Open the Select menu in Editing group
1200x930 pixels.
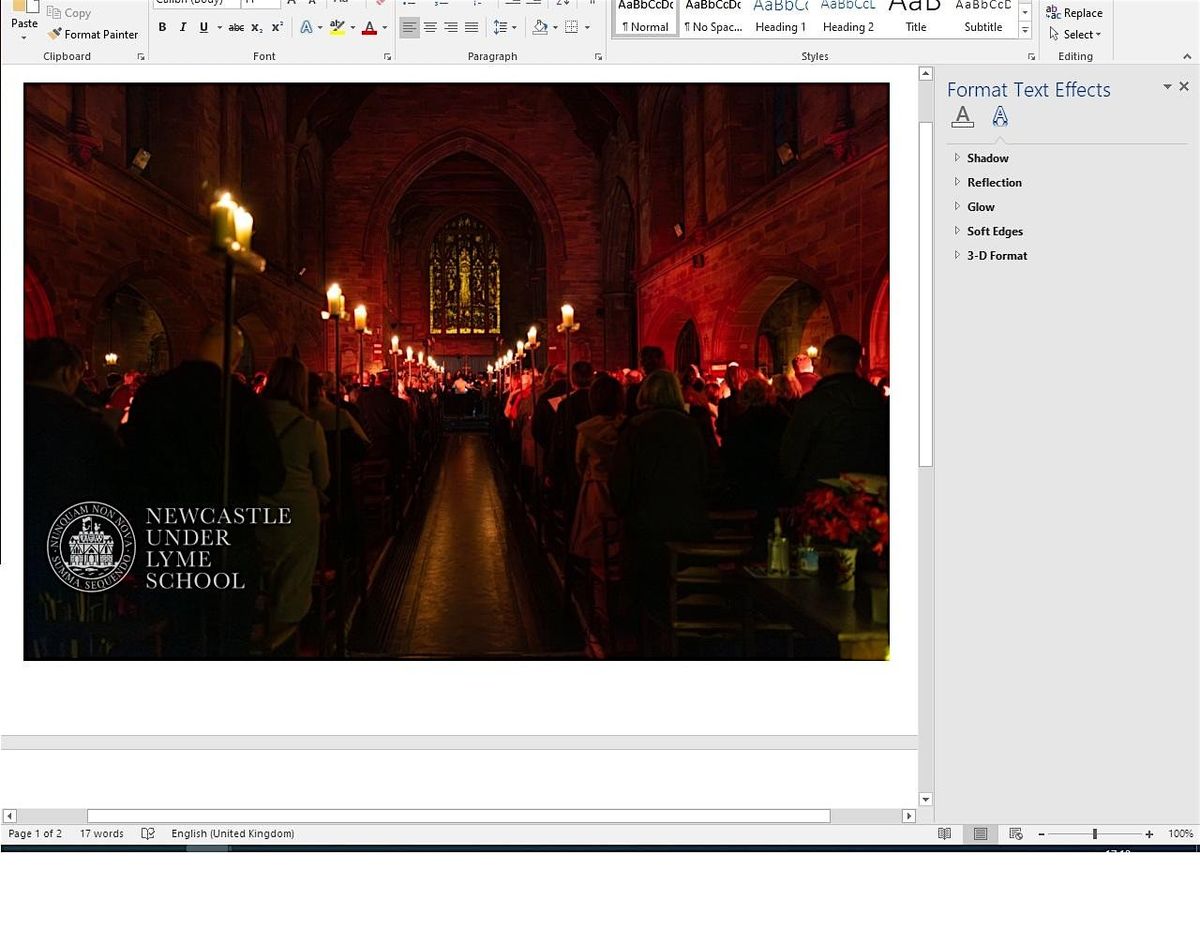click(x=1076, y=34)
